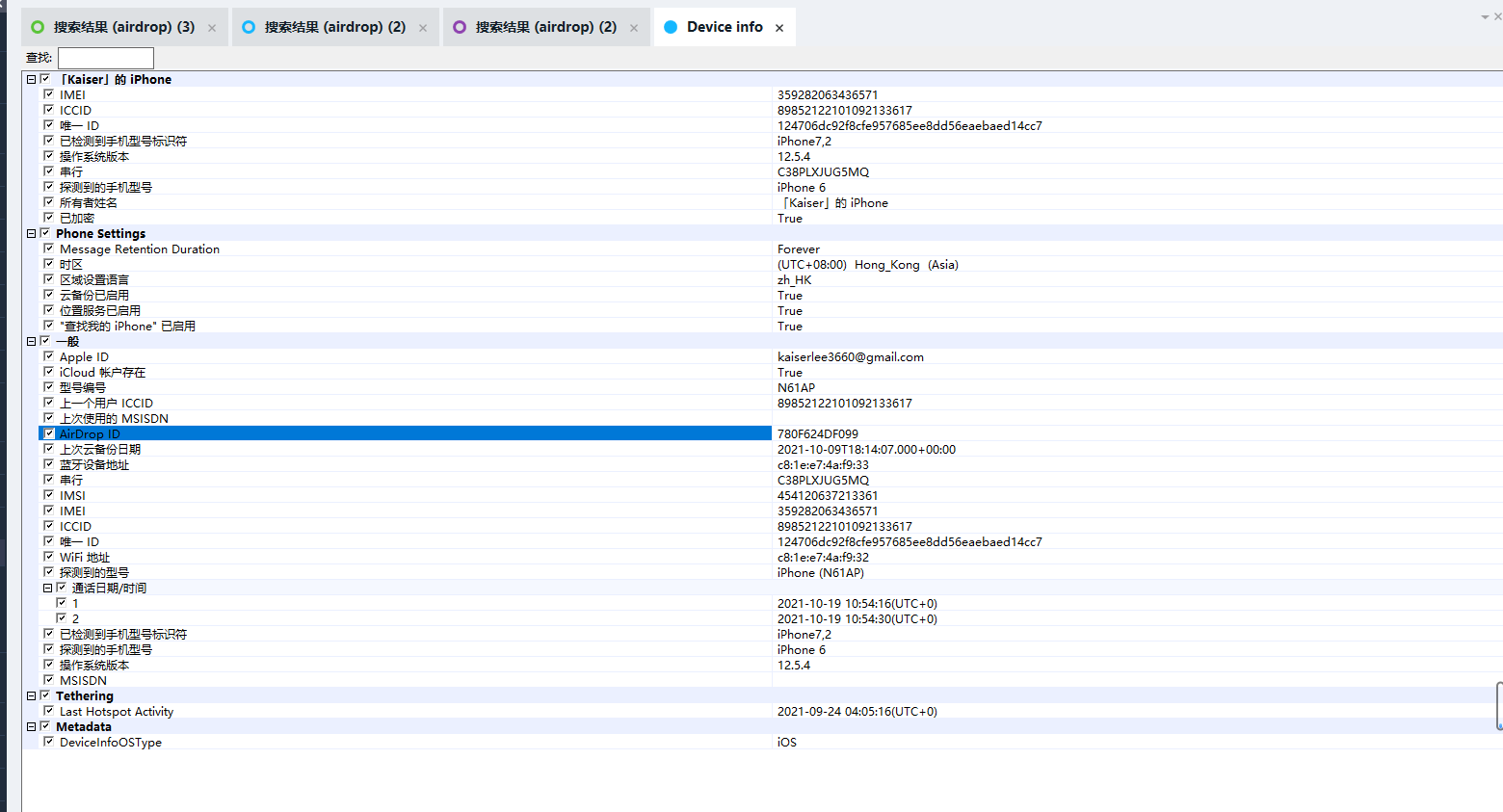1503x812 pixels.
Task: Select the 上次使用的 MSISDN row
Action: (x=771, y=418)
